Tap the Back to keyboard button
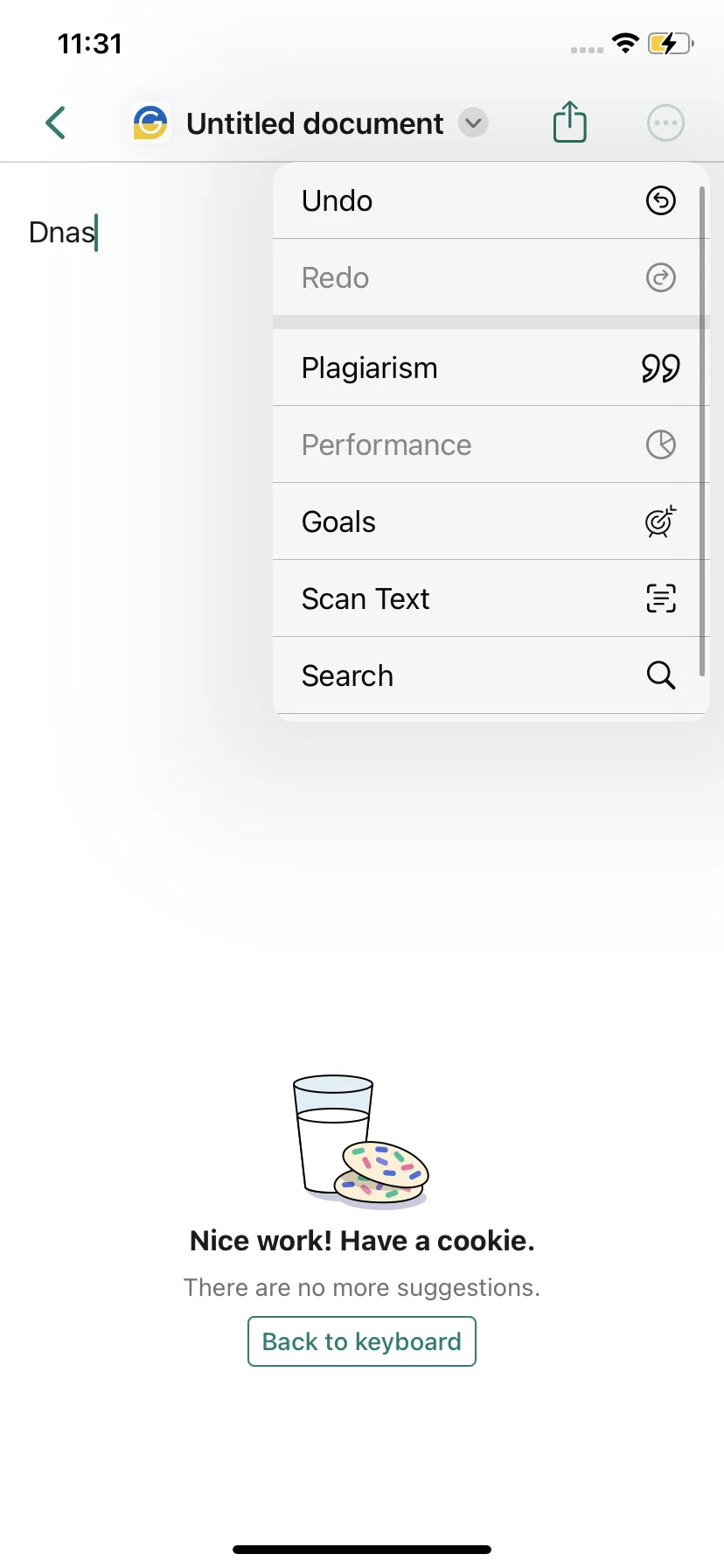This screenshot has width=724, height=1568. click(x=362, y=1341)
